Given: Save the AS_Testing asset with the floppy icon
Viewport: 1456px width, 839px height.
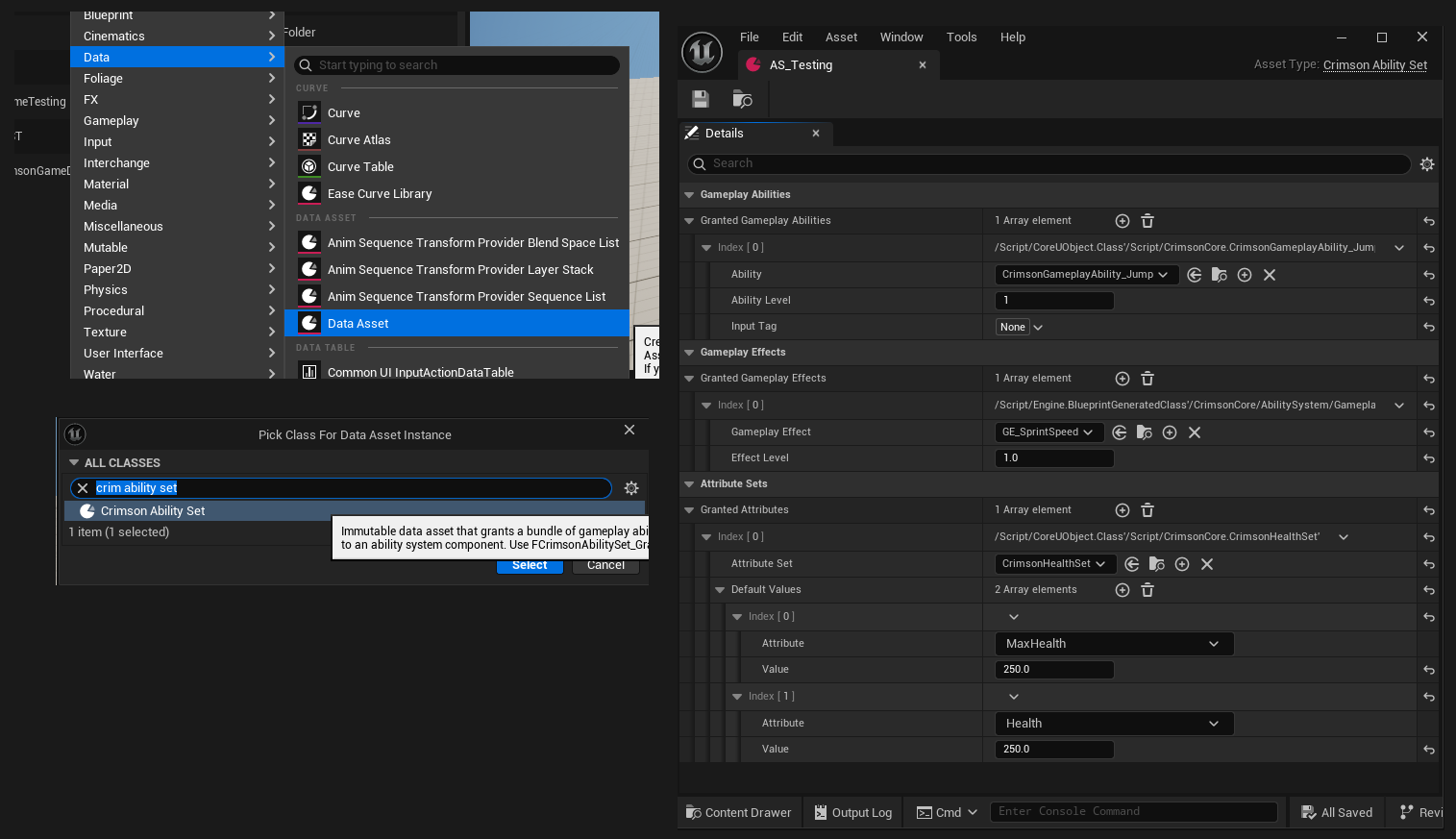Looking at the screenshot, I should point(701,99).
